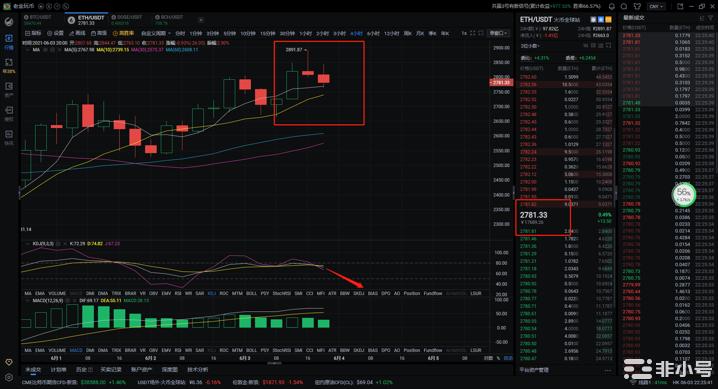Click the diamond icon at sidebar bottom
The width and height of the screenshot is (718, 389).
tap(9, 362)
